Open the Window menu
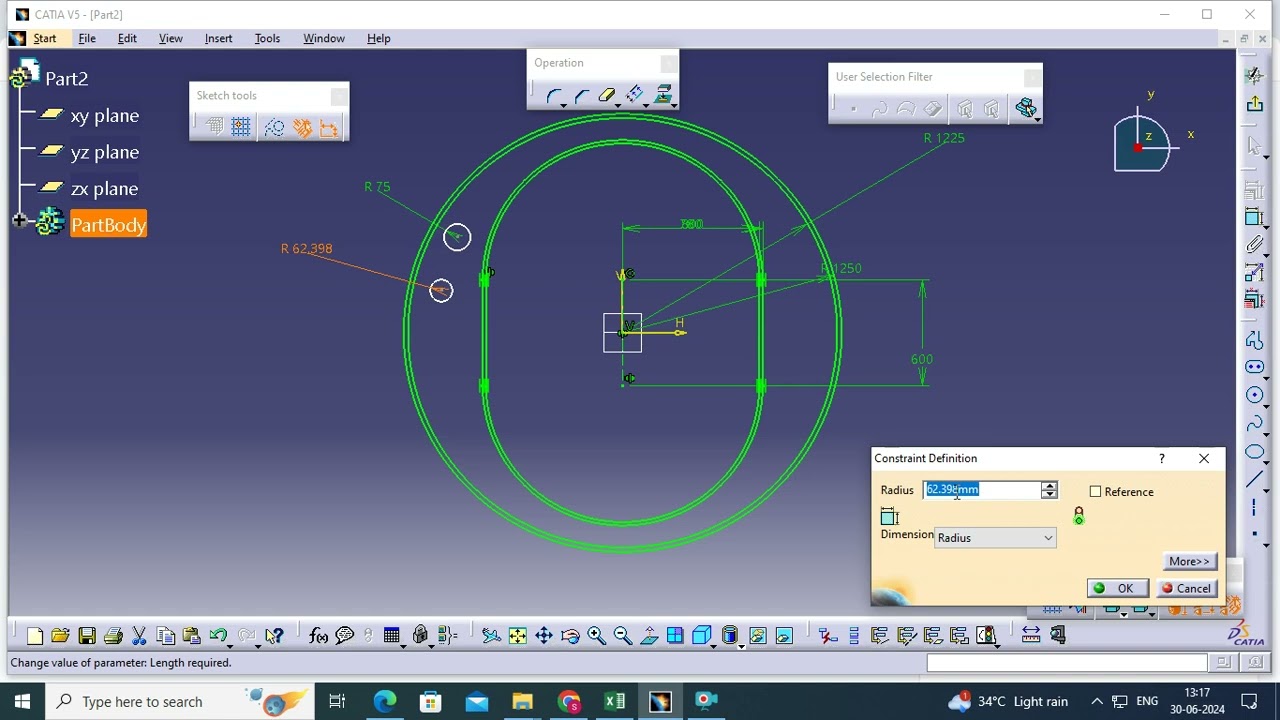Image resolution: width=1280 pixels, height=720 pixels. coord(324,38)
